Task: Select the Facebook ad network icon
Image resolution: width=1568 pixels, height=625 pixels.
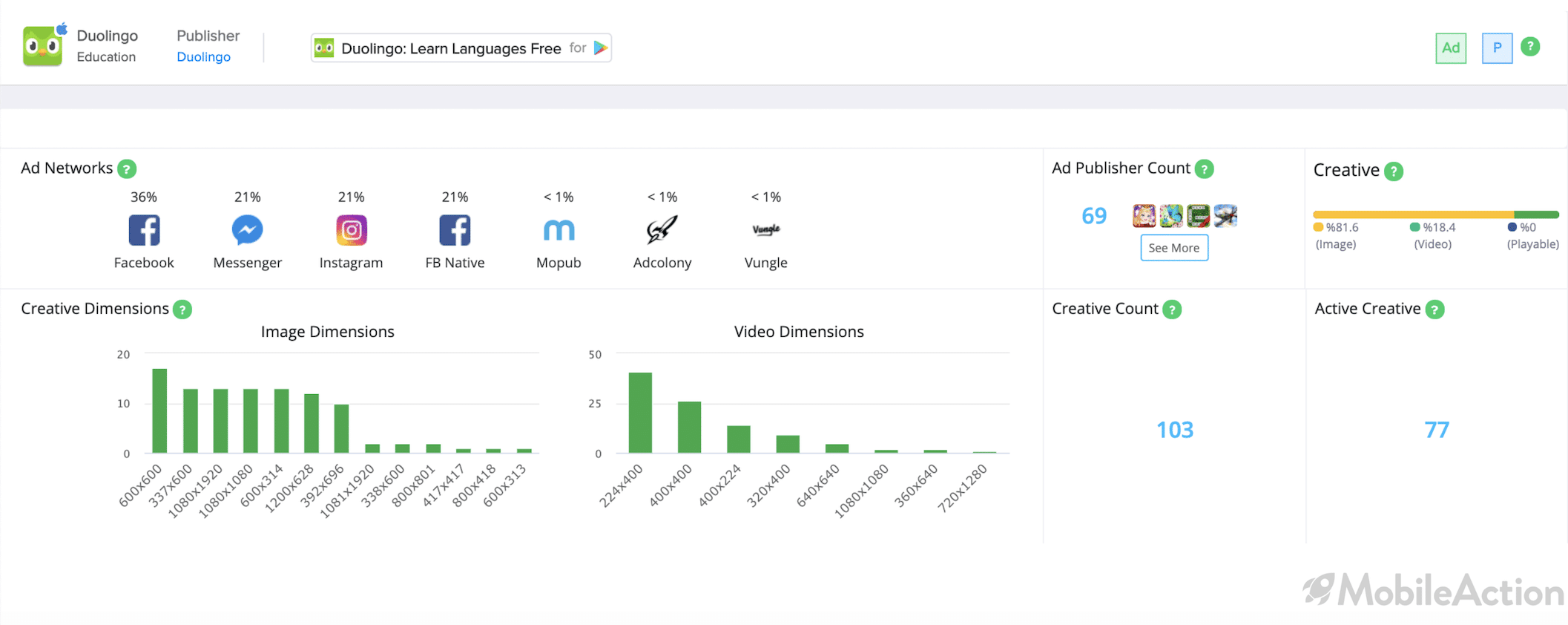Action: tap(144, 230)
